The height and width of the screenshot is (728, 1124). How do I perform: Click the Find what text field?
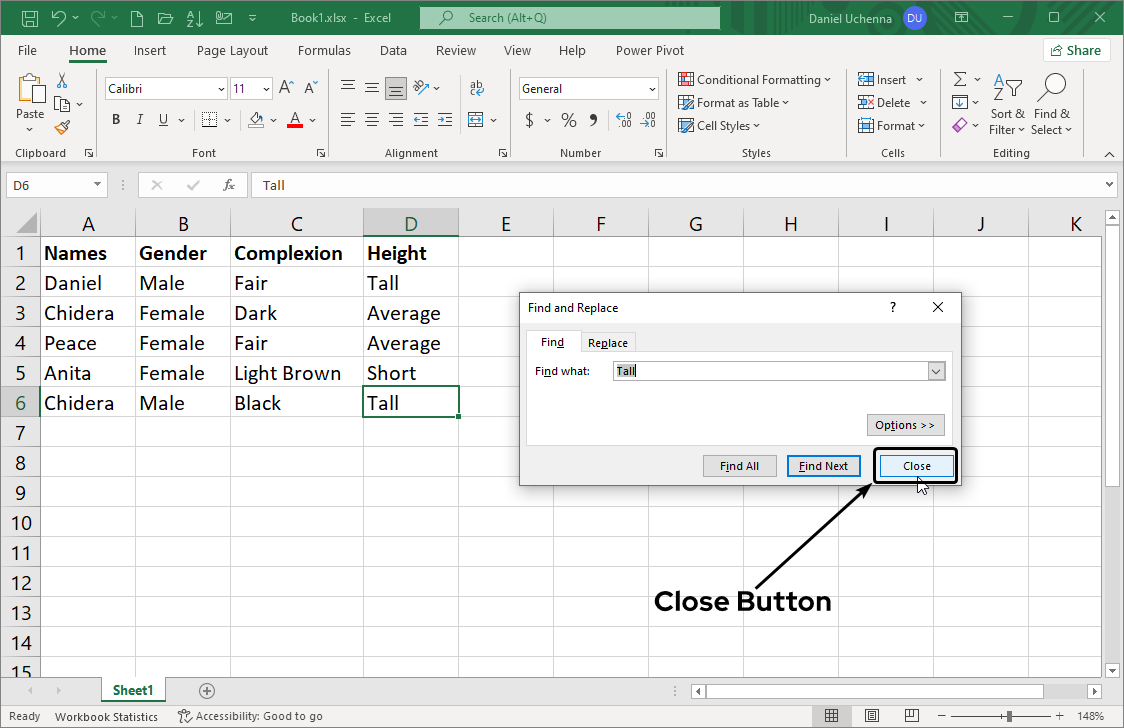click(x=770, y=371)
